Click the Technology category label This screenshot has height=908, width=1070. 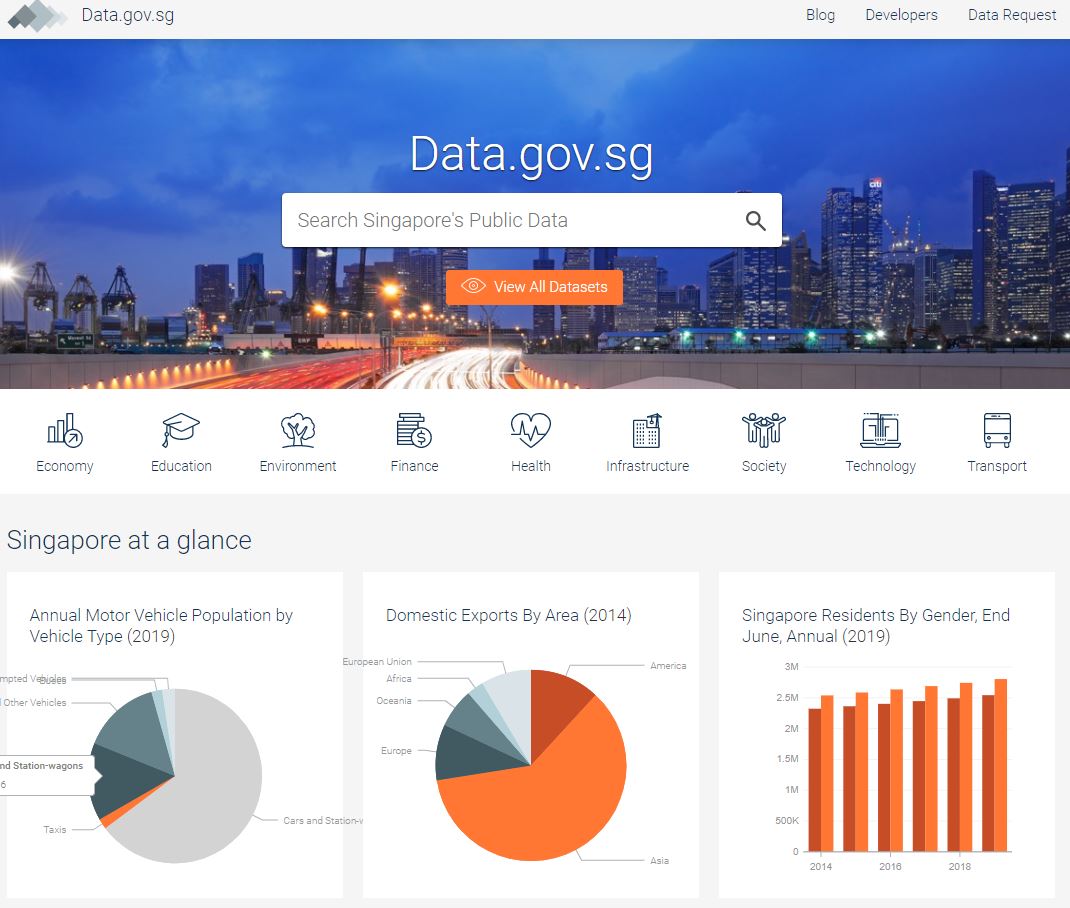(880, 466)
